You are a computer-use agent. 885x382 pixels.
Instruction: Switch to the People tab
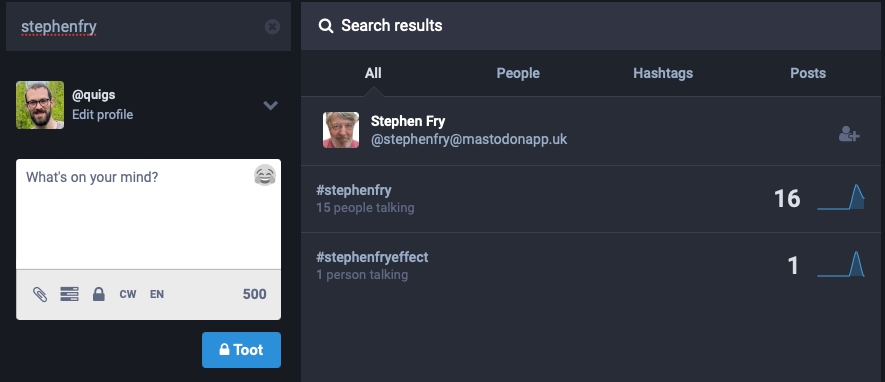[x=518, y=73]
